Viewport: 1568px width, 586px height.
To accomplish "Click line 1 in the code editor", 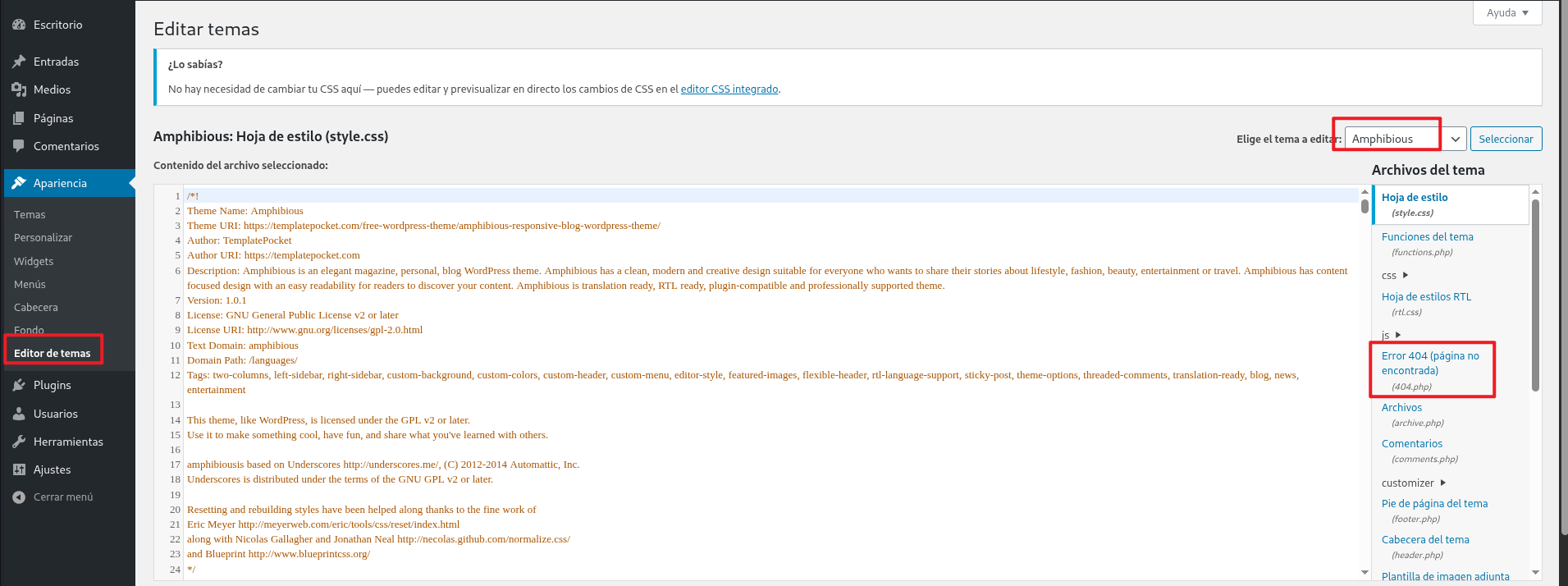I will click(771, 195).
